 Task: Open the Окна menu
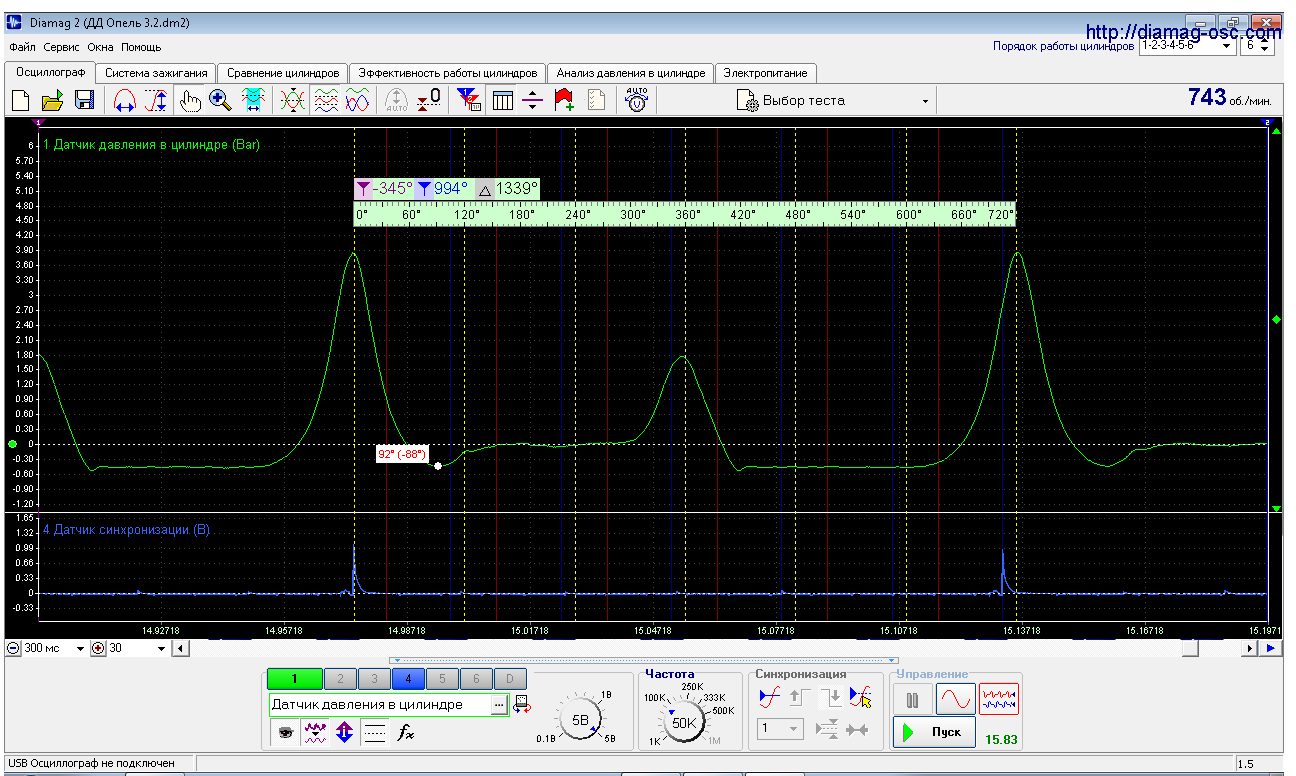pos(100,47)
